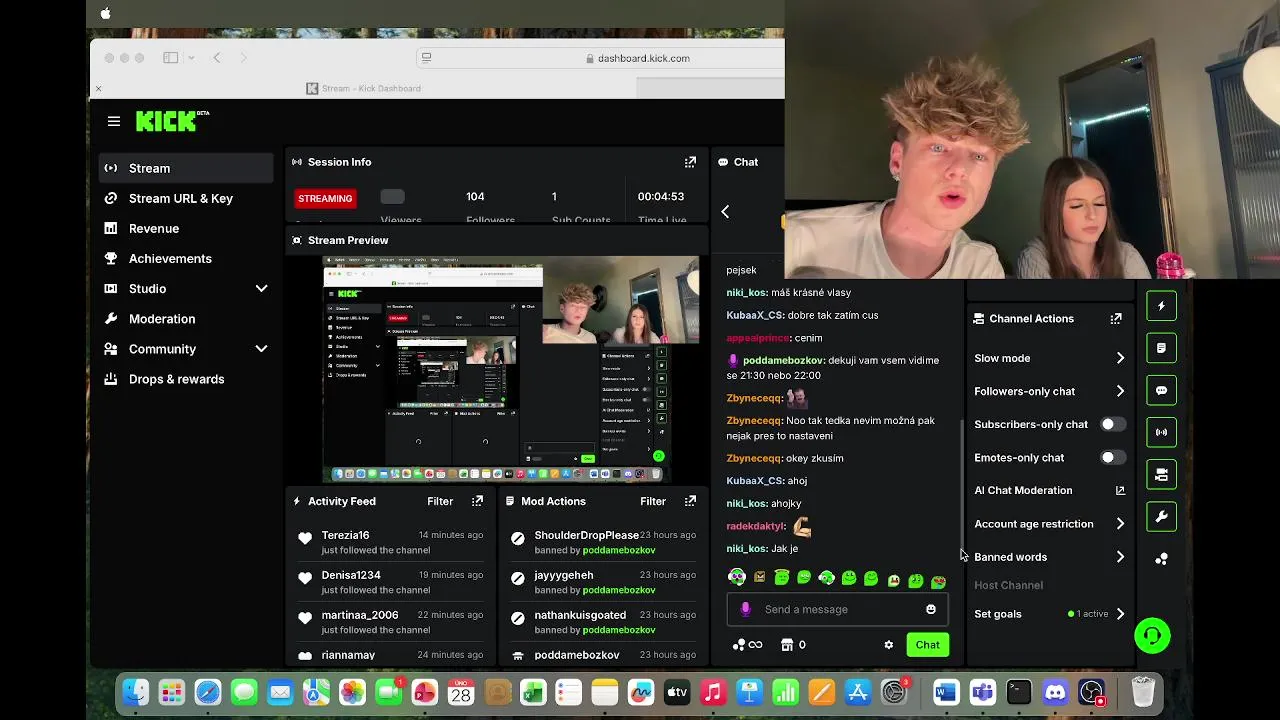
Task: Click the green headset support button
Action: pos(1152,635)
